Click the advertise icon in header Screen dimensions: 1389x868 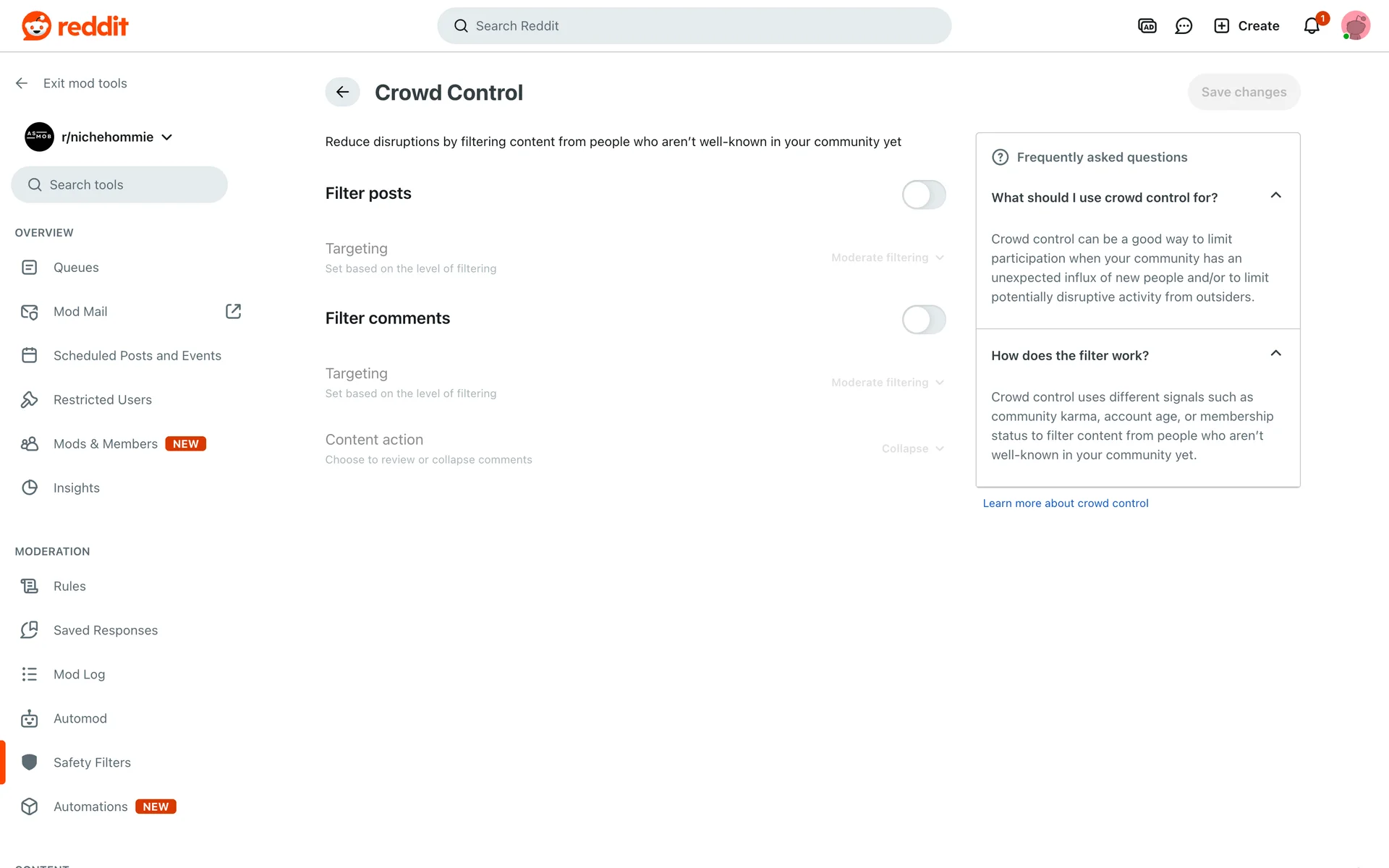coord(1147,26)
